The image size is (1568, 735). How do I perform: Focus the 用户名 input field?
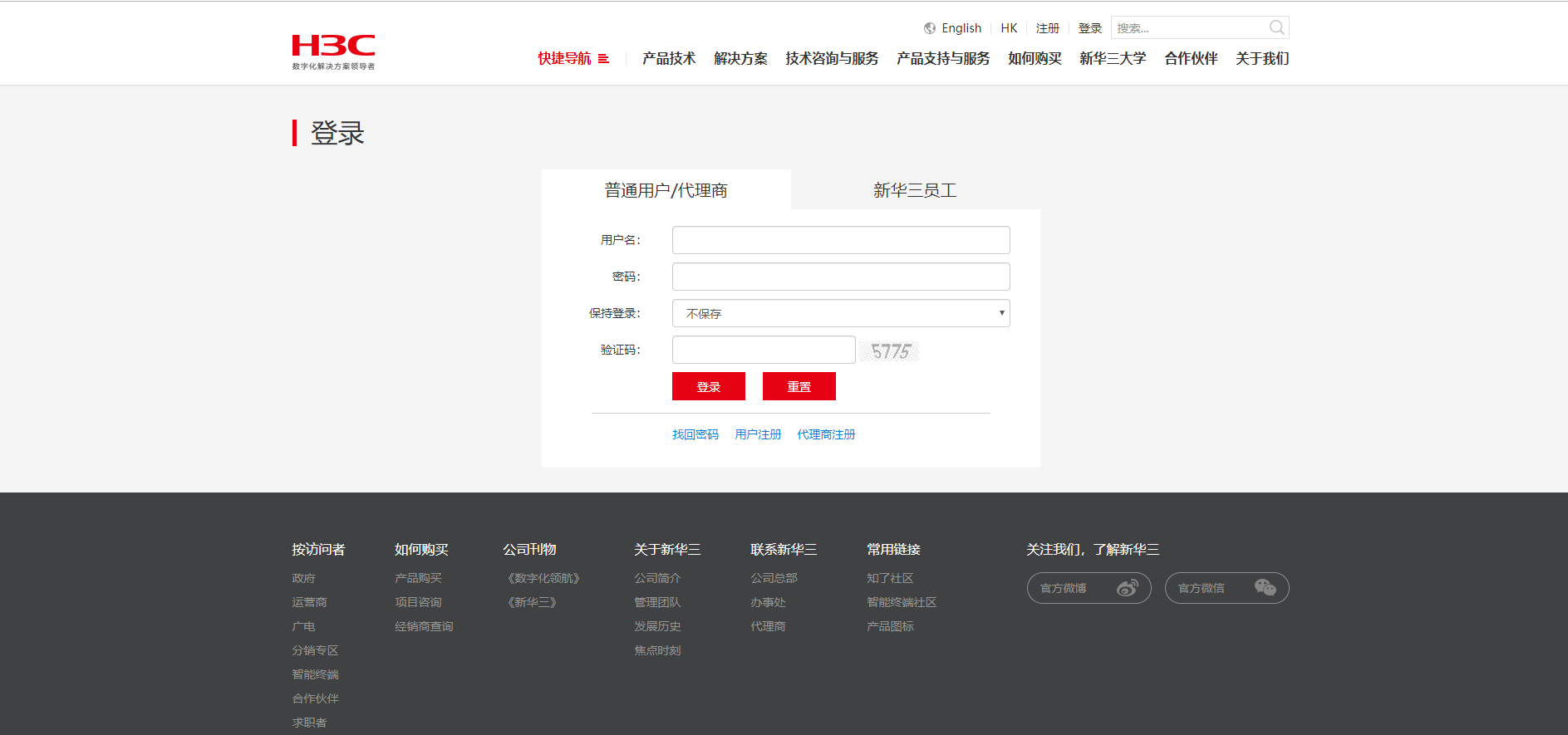point(841,240)
